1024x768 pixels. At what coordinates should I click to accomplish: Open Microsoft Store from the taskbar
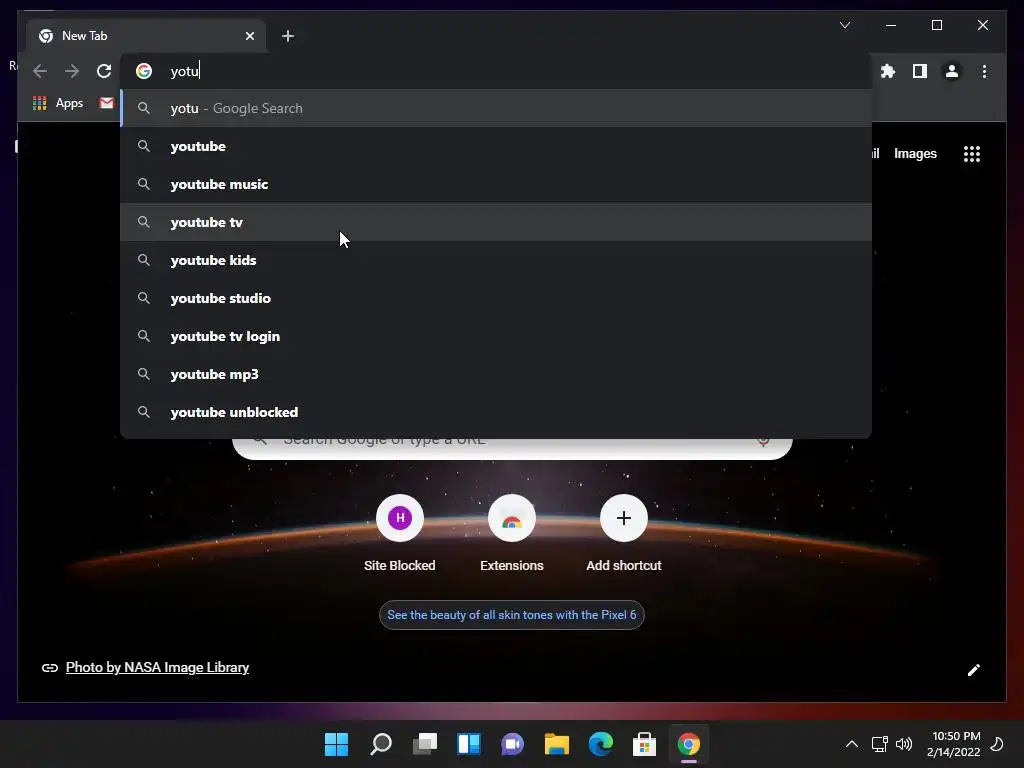[645, 744]
